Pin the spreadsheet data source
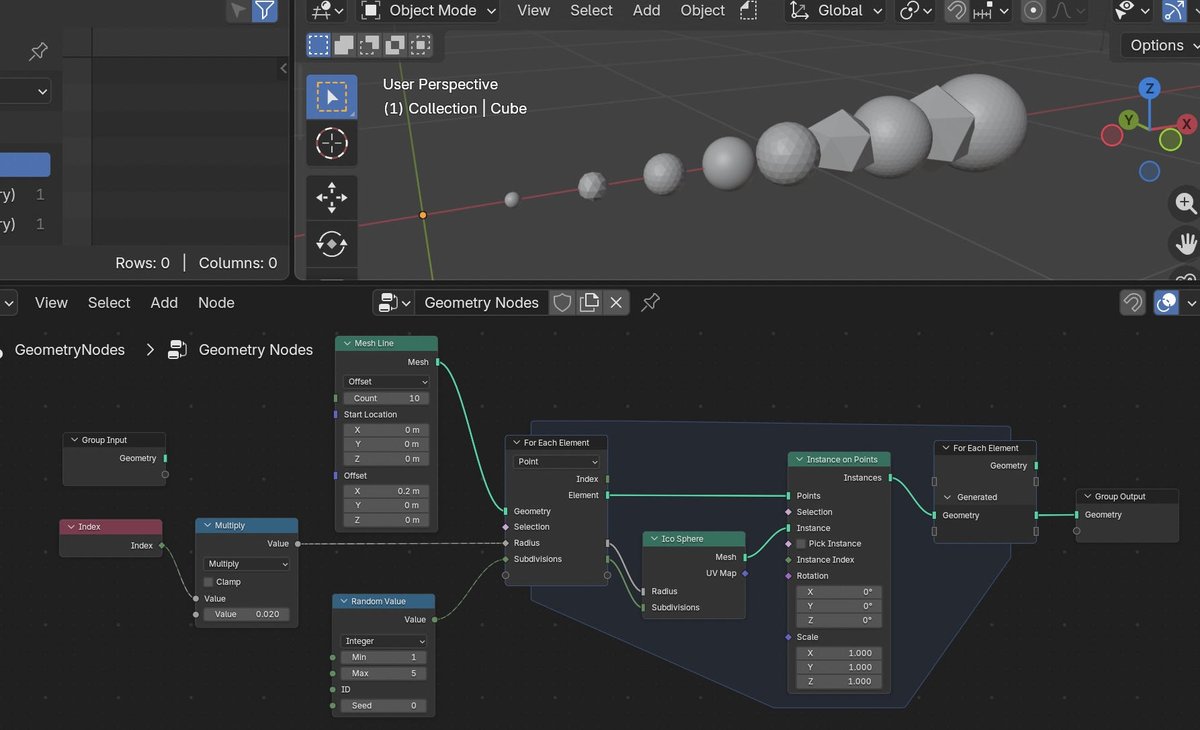The width and height of the screenshot is (1200, 730). pos(38,52)
